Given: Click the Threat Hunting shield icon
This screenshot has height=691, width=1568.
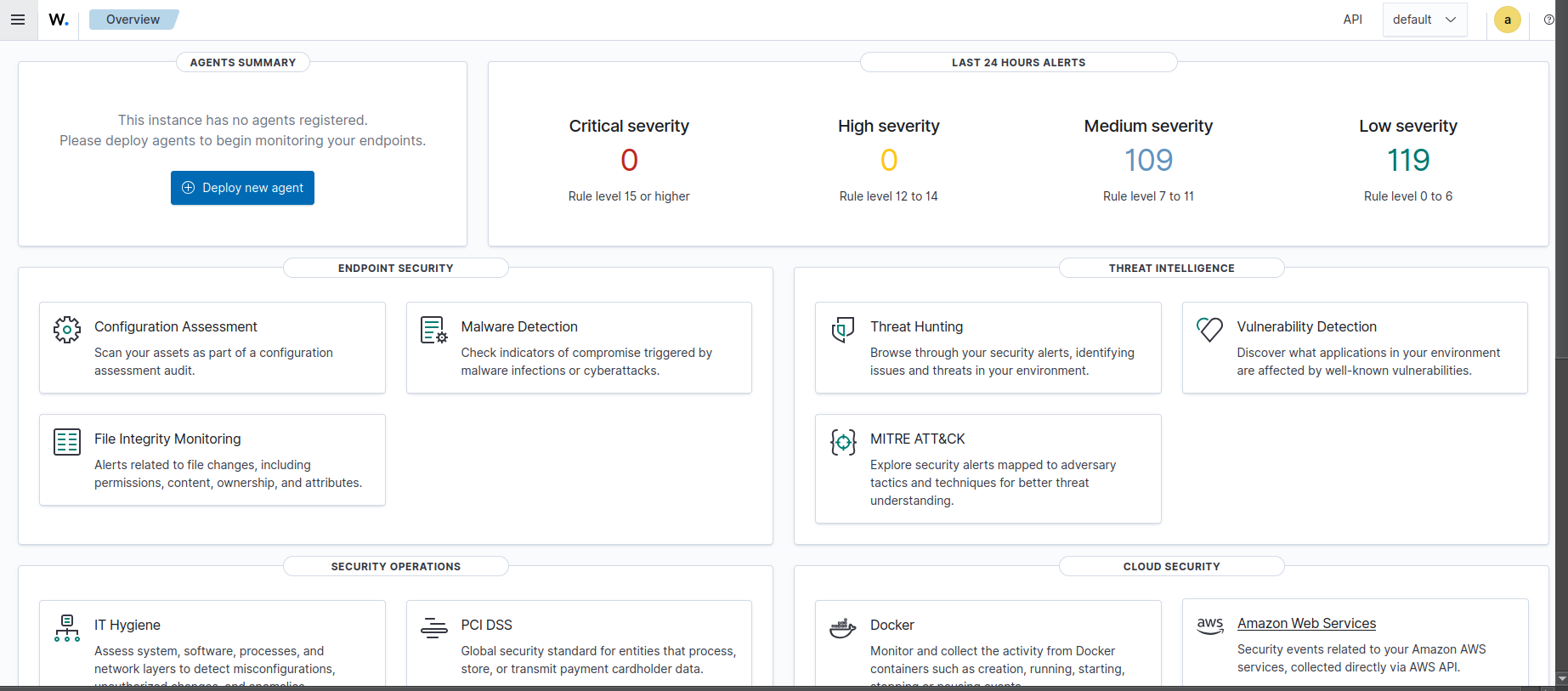Looking at the screenshot, I should [843, 329].
